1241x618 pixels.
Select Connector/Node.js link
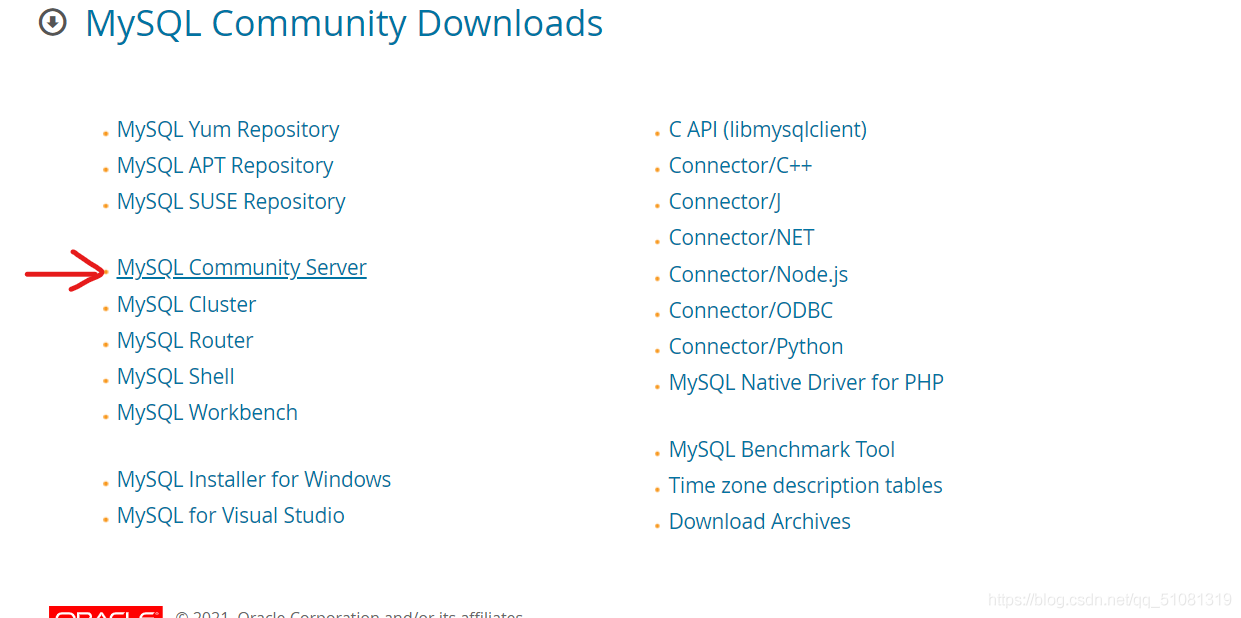click(x=758, y=274)
